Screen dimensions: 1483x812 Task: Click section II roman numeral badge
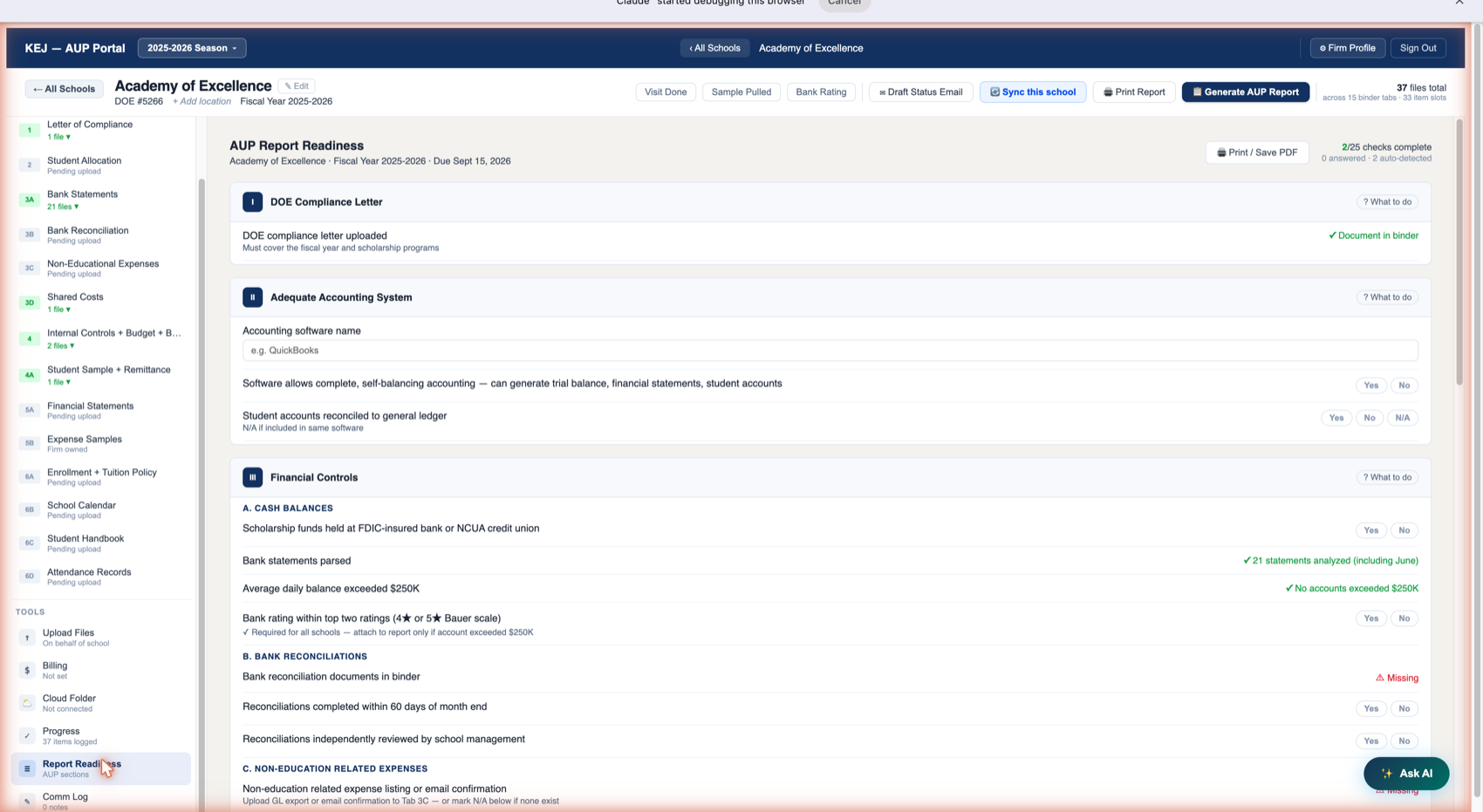click(252, 297)
